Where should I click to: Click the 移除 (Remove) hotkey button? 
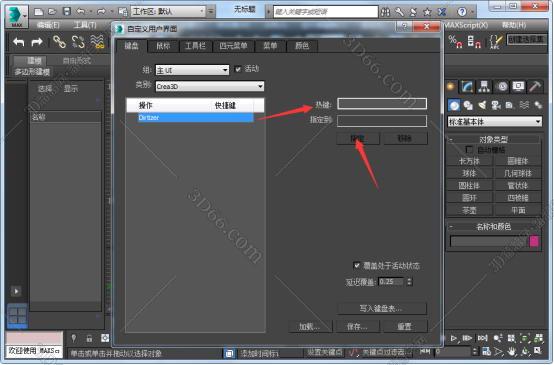point(405,138)
